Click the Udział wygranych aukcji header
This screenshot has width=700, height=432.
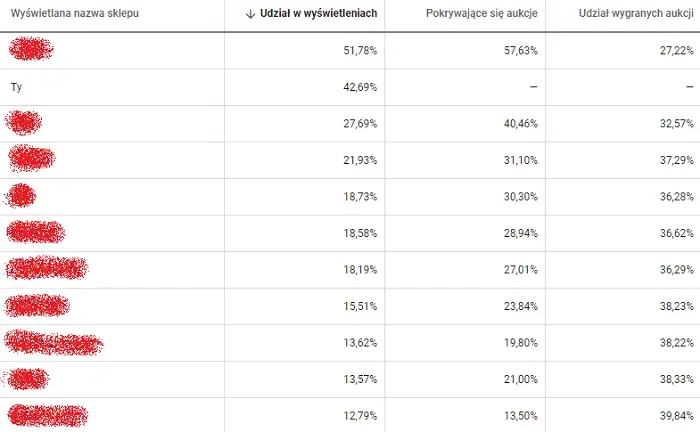635,15
